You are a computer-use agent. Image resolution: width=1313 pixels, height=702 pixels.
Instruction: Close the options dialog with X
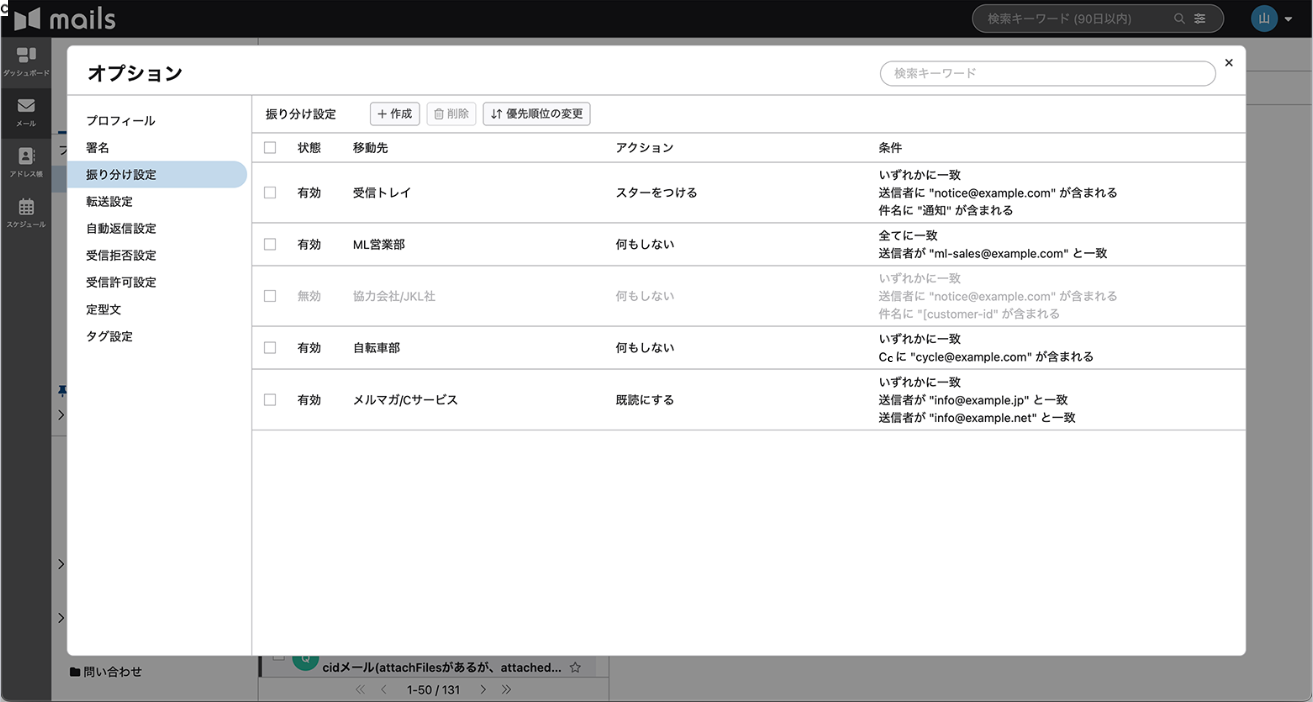tap(1229, 63)
